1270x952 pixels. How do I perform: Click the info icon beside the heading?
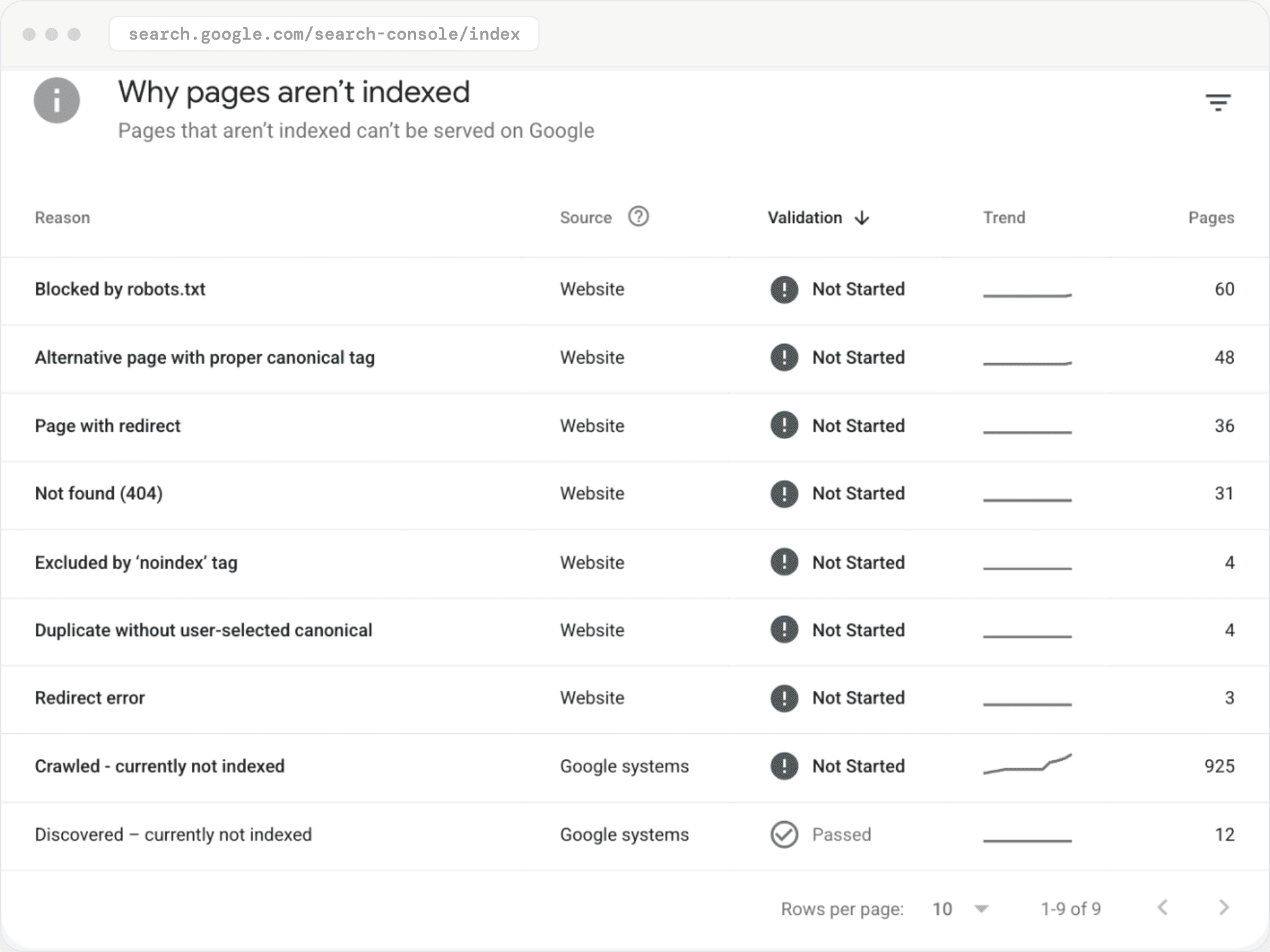[57, 100]
